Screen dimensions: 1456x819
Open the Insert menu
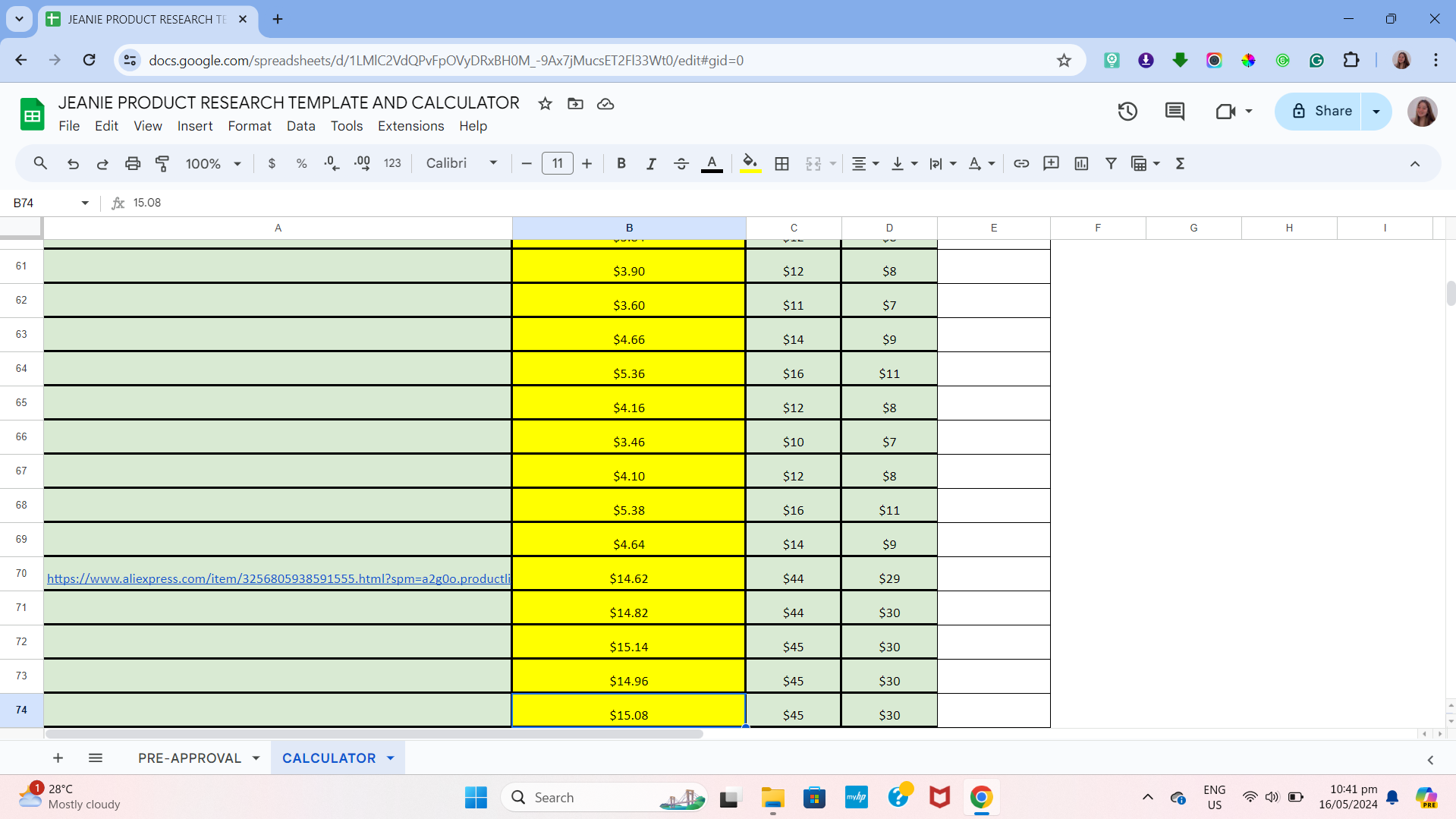pos(195,126)
